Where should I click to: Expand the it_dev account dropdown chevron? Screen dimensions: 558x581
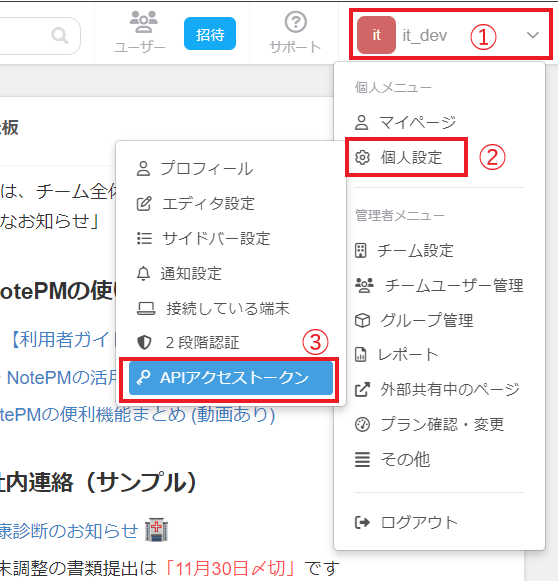tap(532, 35)
